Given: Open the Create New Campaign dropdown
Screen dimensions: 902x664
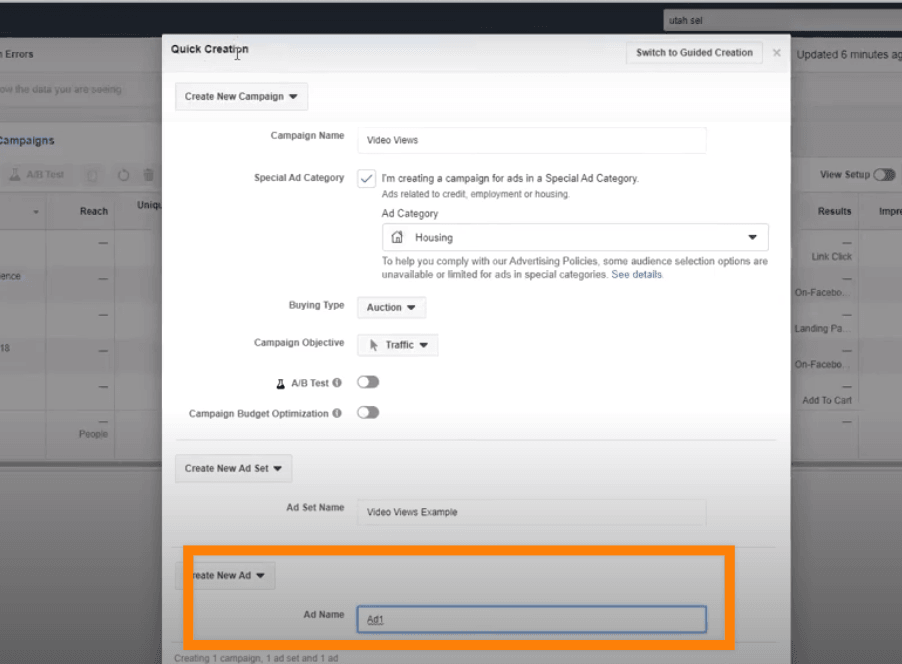Looking at the screenshot, I should (241, 96).
